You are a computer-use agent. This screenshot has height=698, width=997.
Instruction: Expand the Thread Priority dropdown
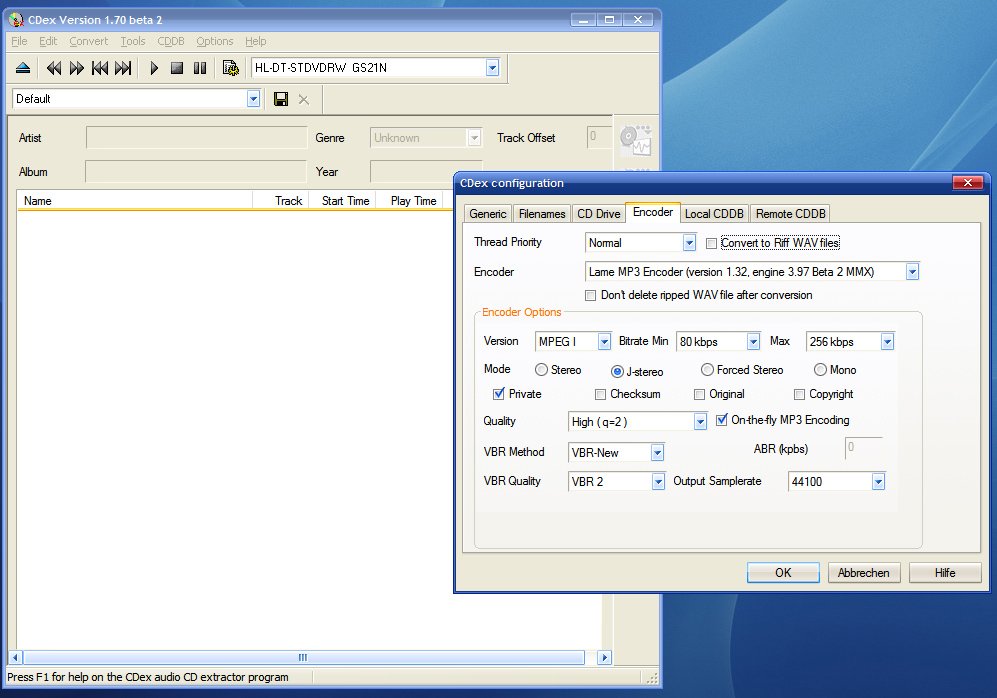[x=689, y=243]
